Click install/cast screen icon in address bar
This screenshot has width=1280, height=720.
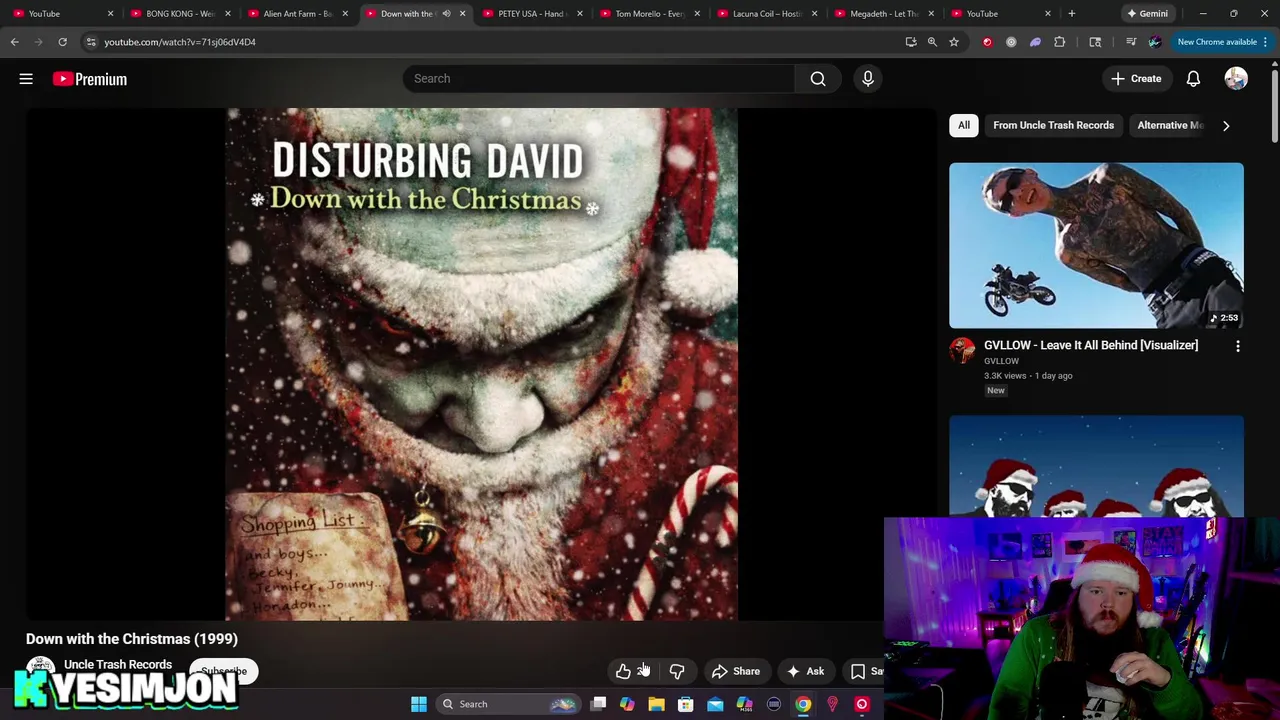[x=911, y=42]
